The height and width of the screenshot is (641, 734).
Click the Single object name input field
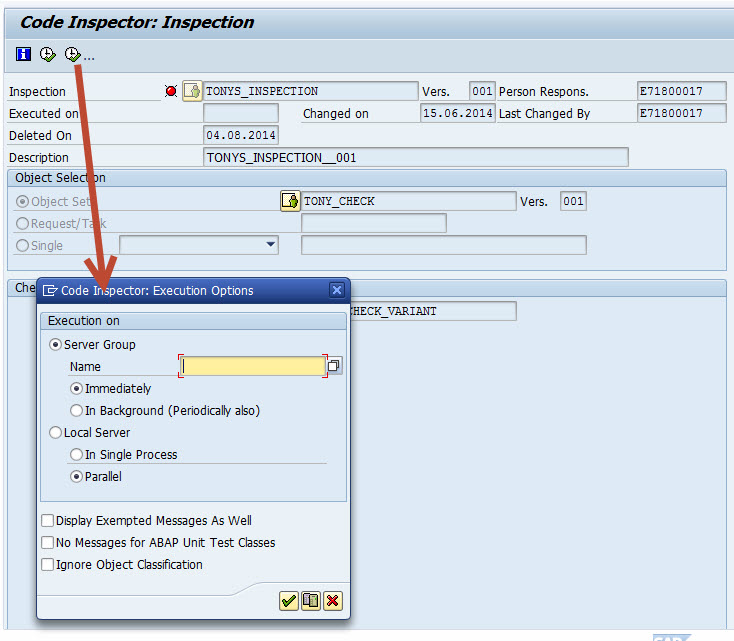(x=444, y=245)
